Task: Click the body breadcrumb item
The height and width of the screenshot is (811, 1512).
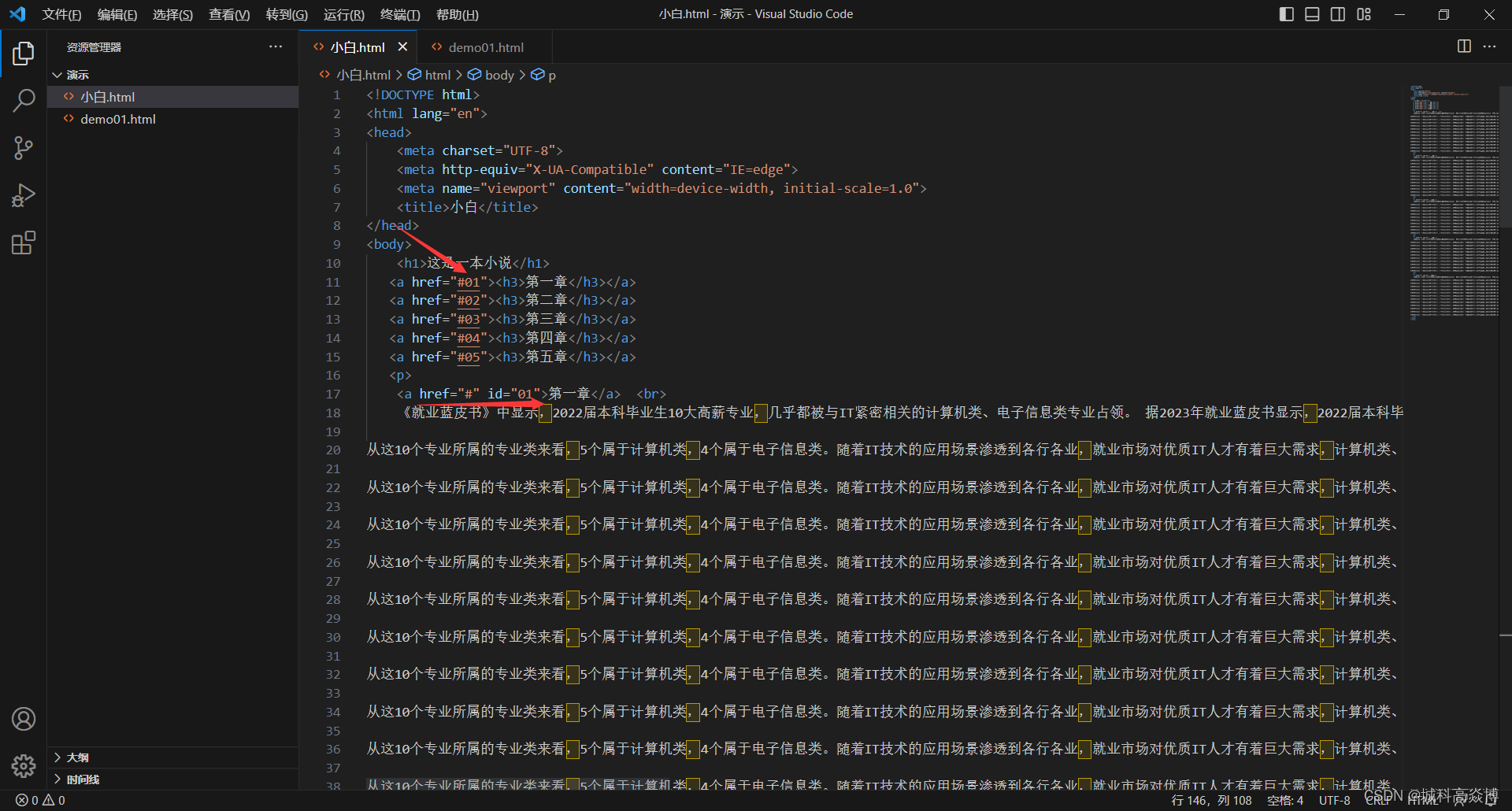Action: (x=491, y=75)
